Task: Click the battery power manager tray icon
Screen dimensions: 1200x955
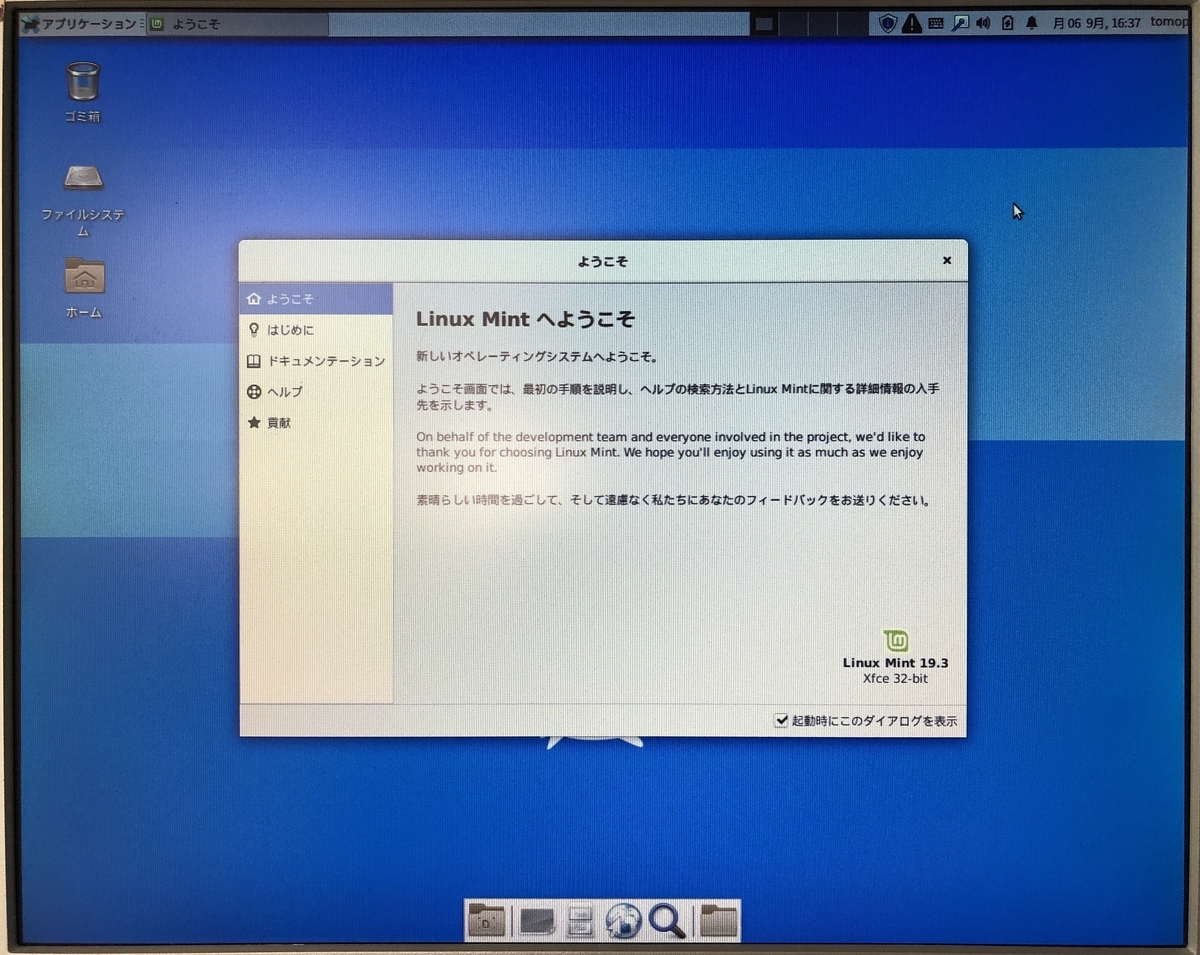Action: (x=1007, y=23)
